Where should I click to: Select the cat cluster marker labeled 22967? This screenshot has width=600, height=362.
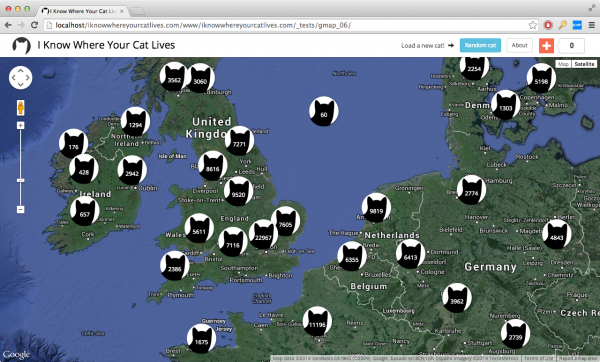[263, 234]
